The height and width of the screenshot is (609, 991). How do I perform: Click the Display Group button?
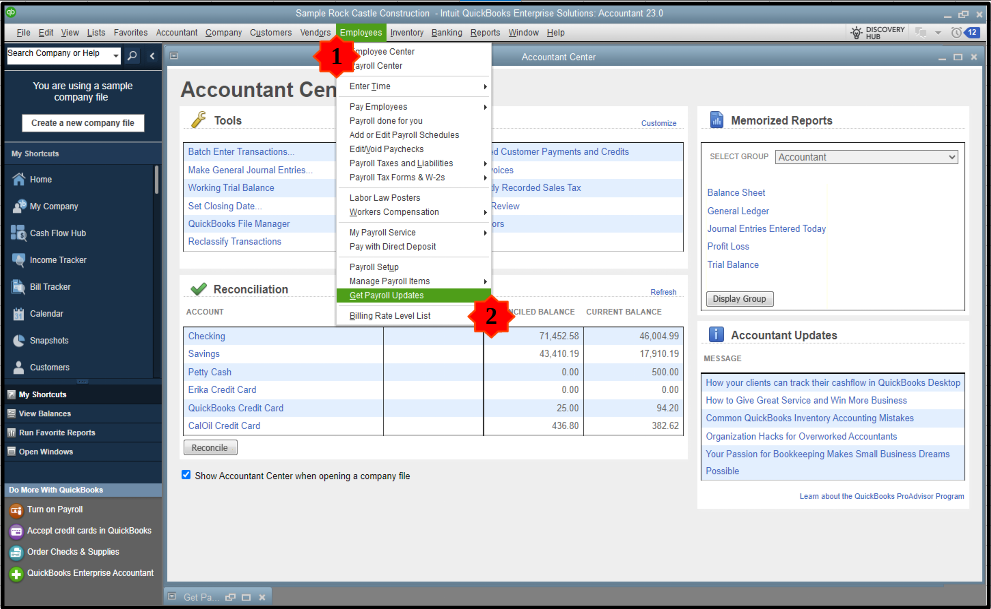pyautogui.click(x=739, y=299)
